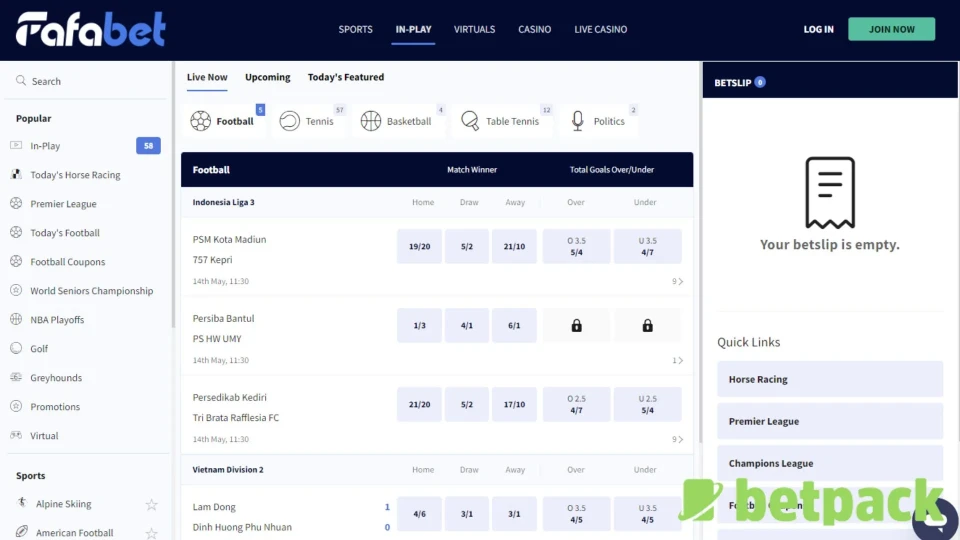This screenshot has width=960, height=540.
Task: Select 21/10 away odds for 757 Kepri
Action: pyautogui.click(x=514, y=246)
